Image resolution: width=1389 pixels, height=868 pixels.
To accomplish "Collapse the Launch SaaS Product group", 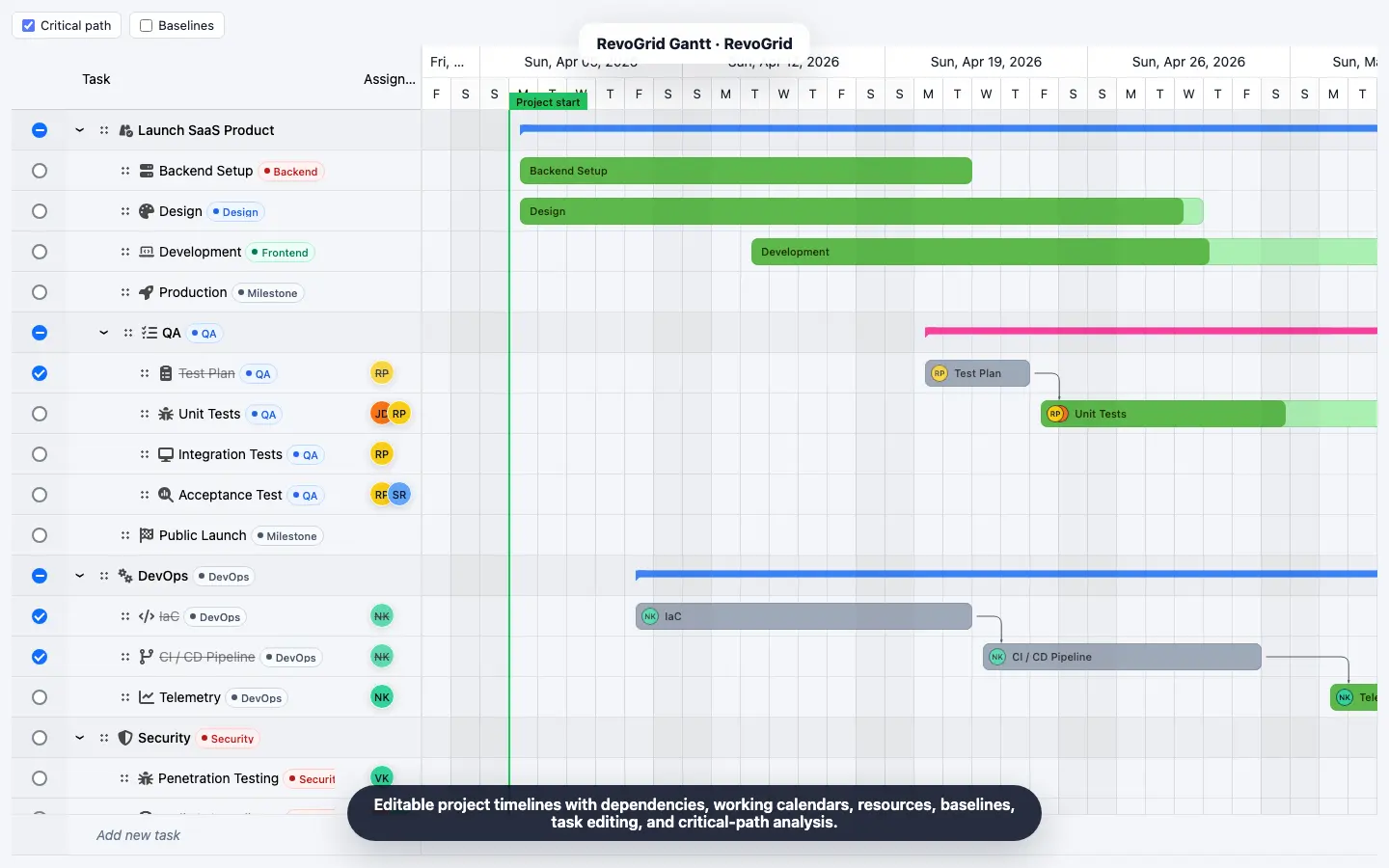I will (x=80, y=130).
